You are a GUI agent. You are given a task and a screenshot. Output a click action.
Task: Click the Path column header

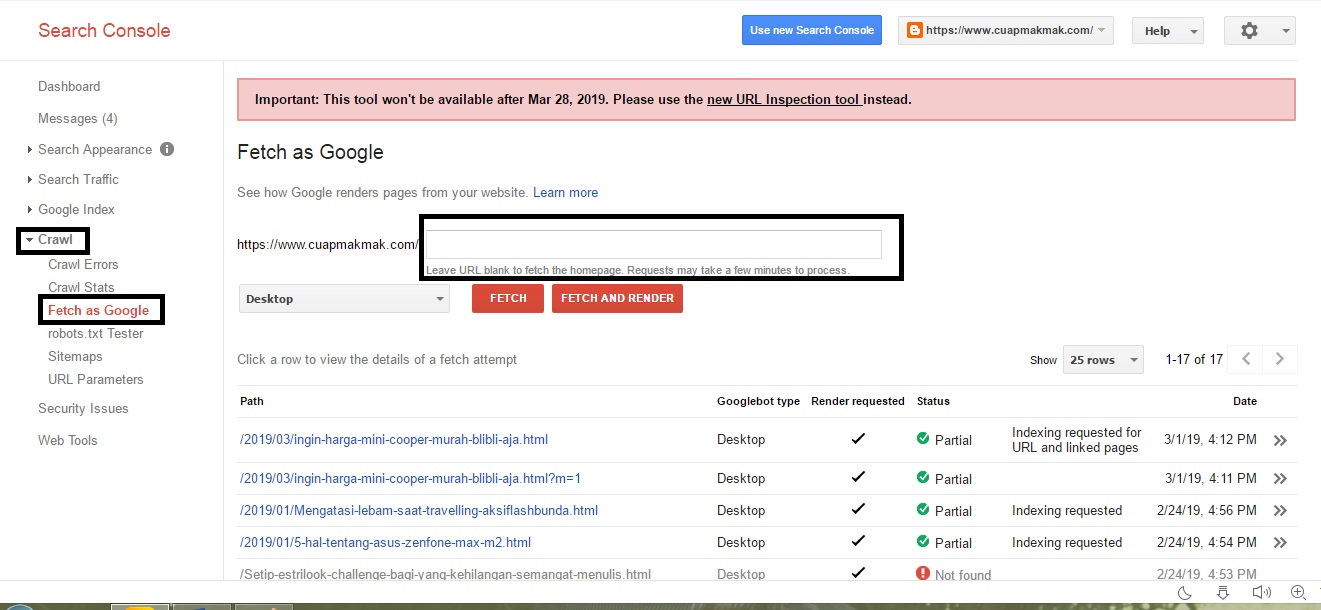click(x=252, y=401)
